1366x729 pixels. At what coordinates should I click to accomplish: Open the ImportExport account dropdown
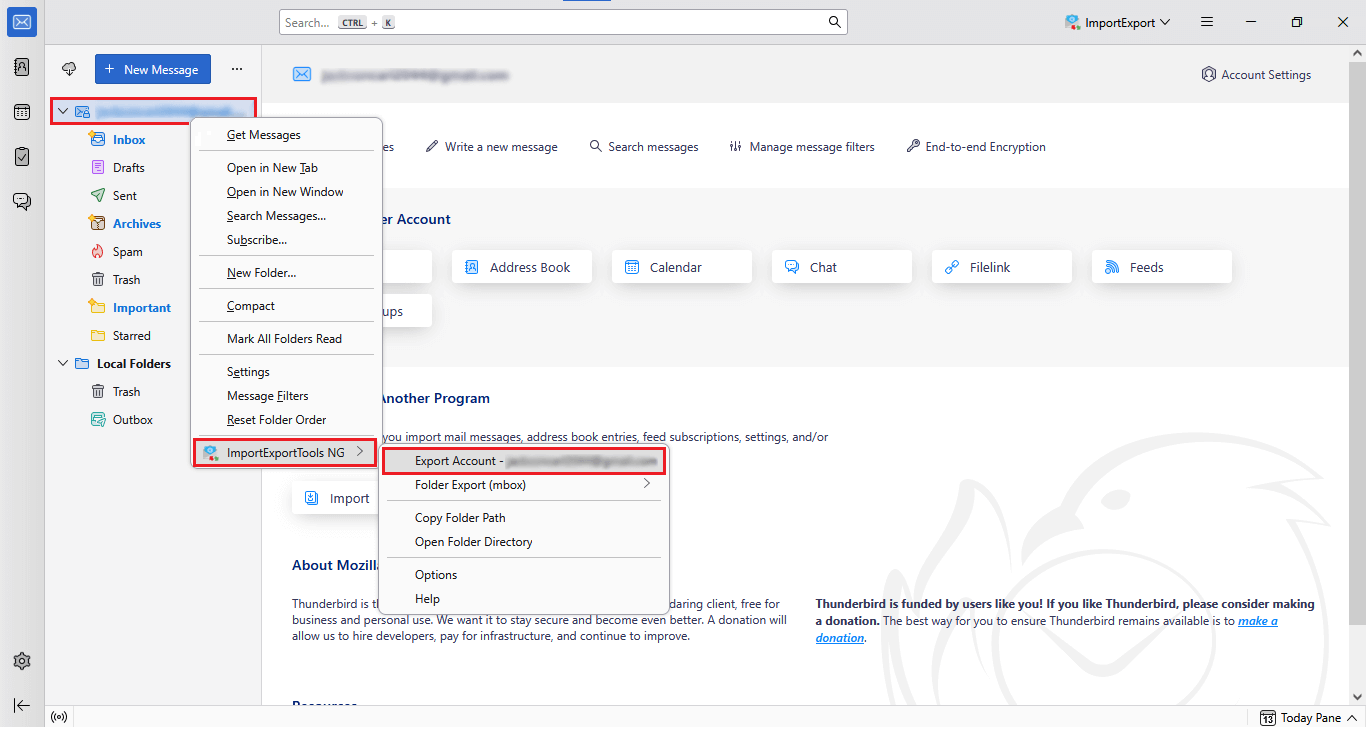click(x=1117, y=21)
